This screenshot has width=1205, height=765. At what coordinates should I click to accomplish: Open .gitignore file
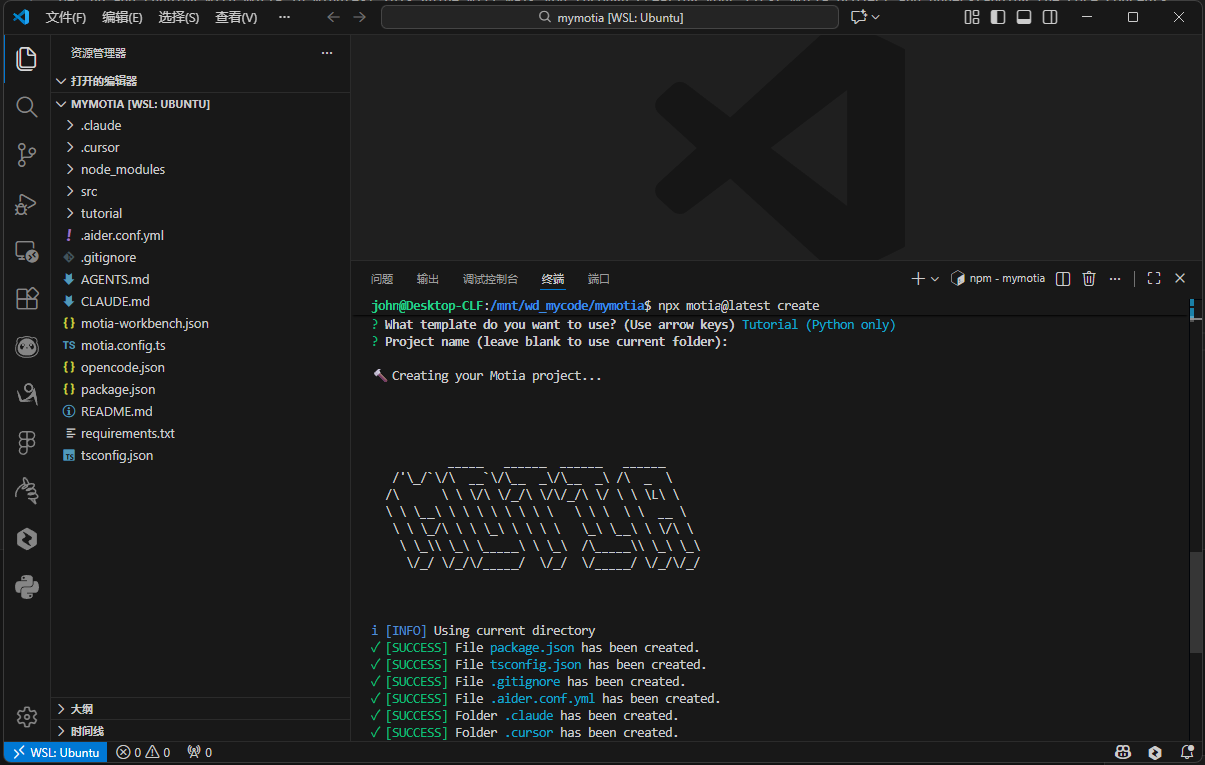point(200,257)
